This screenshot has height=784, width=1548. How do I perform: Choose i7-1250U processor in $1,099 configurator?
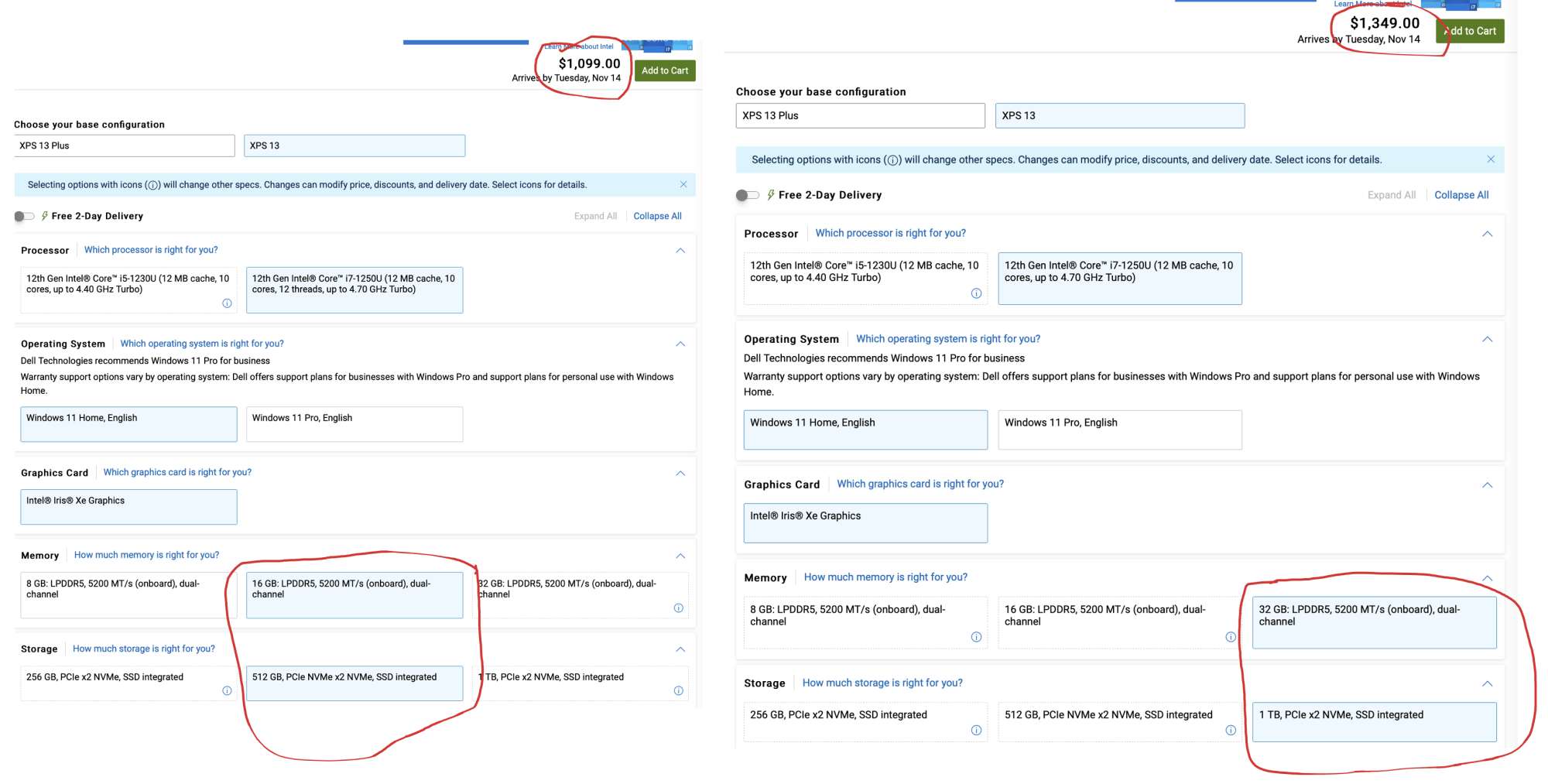point(354,290)
